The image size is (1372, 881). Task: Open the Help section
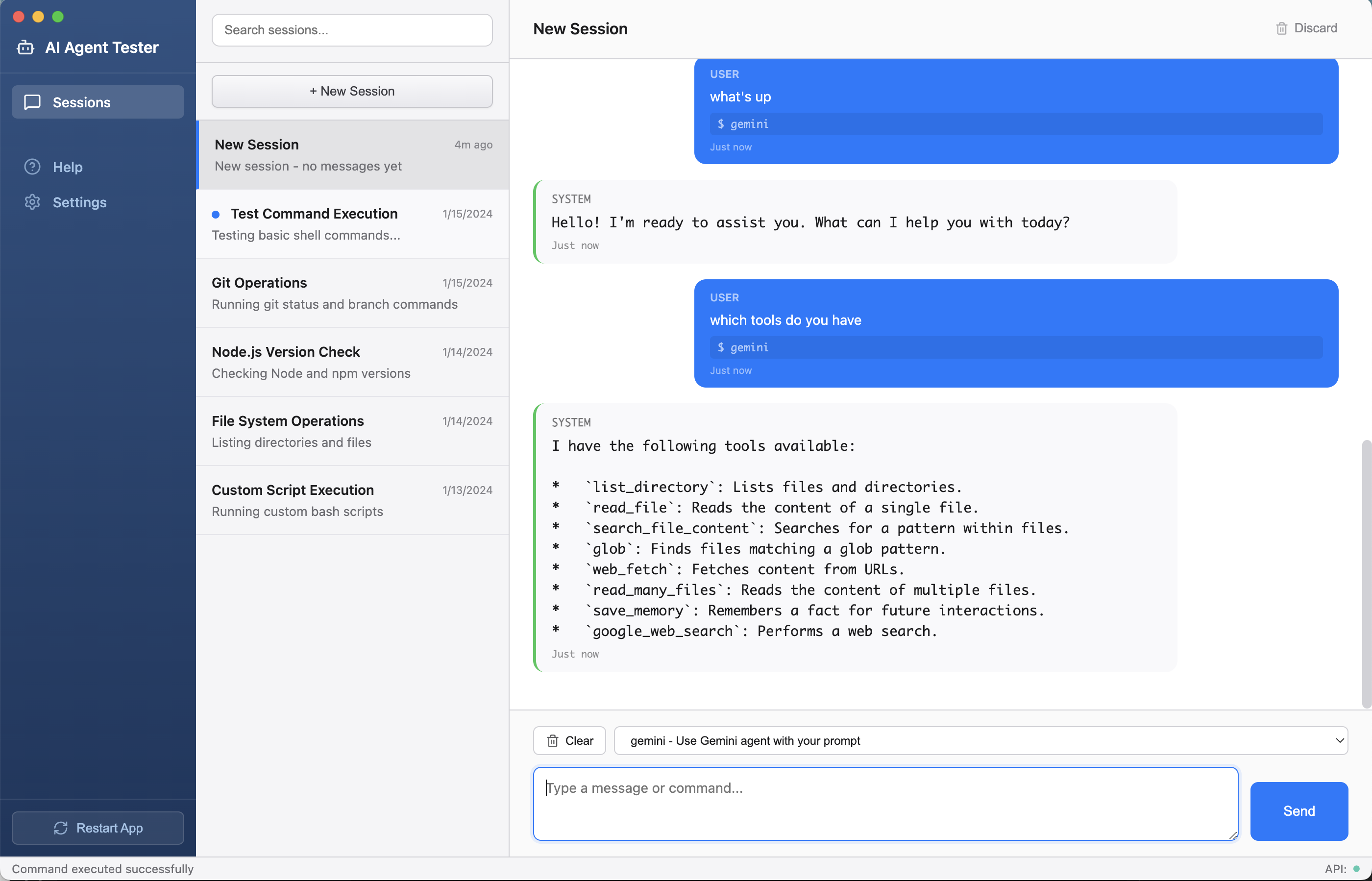(x=69, y=167)
